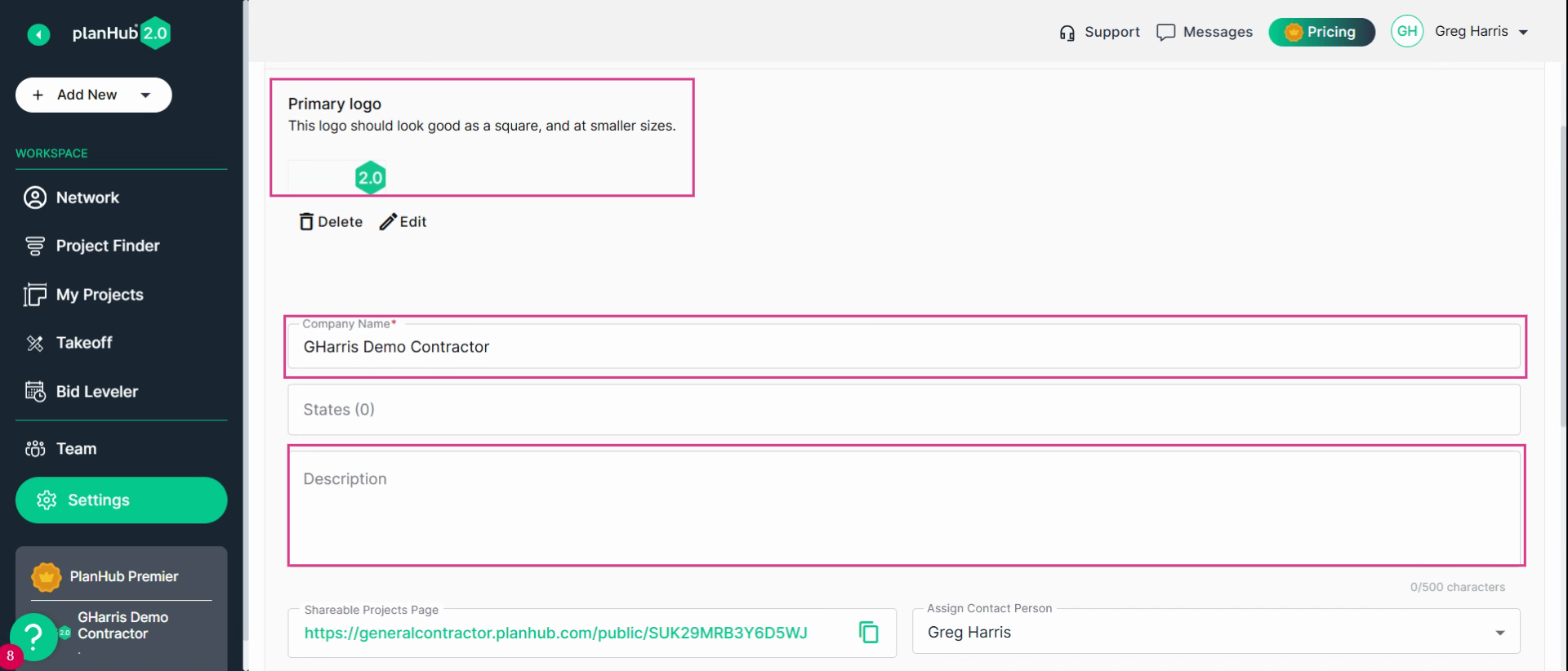Click the pencil edit icon
The image size is (1568, 671).
click(x=388, y=222)
